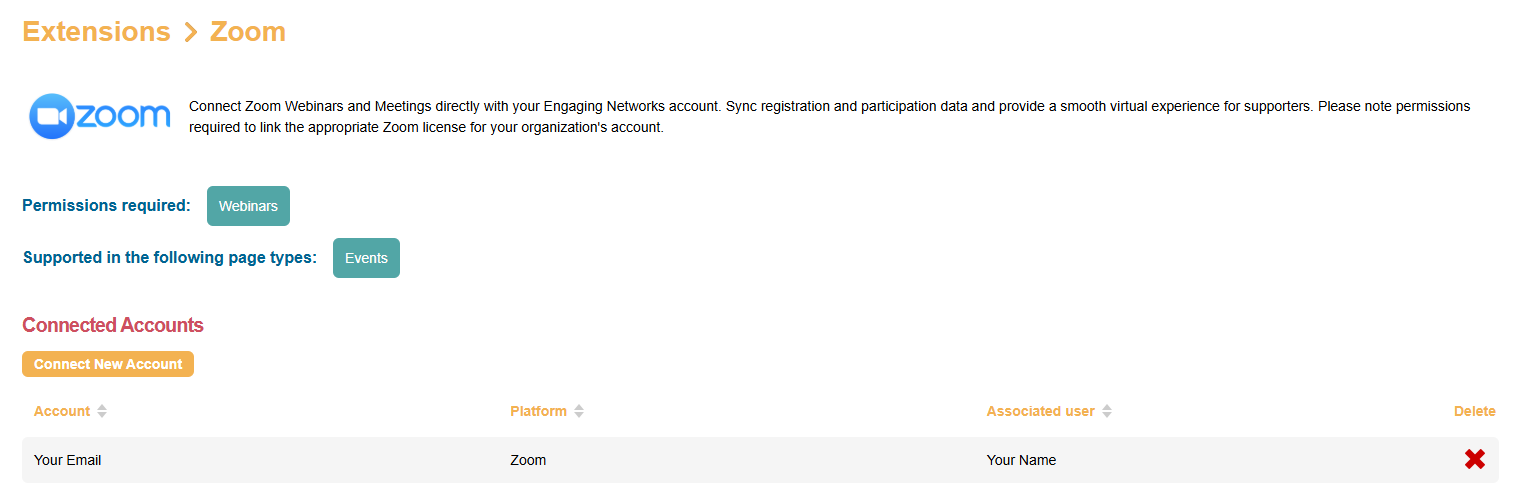Screen dimensions: 1522x485
Task: Sort by the Account column header
Action: (62, 412)
